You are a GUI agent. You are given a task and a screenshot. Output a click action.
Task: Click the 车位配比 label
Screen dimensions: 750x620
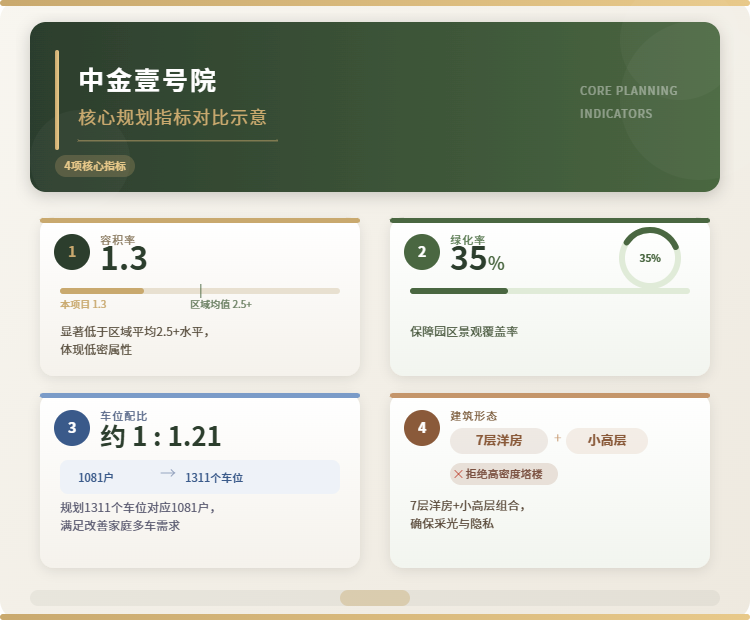(124, 416)
